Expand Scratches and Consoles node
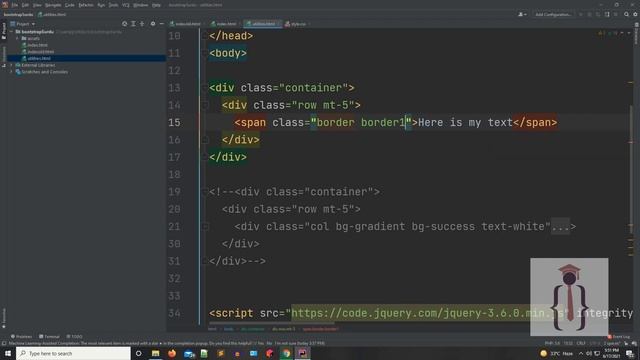The image size is (640, 360). point(11,72)
